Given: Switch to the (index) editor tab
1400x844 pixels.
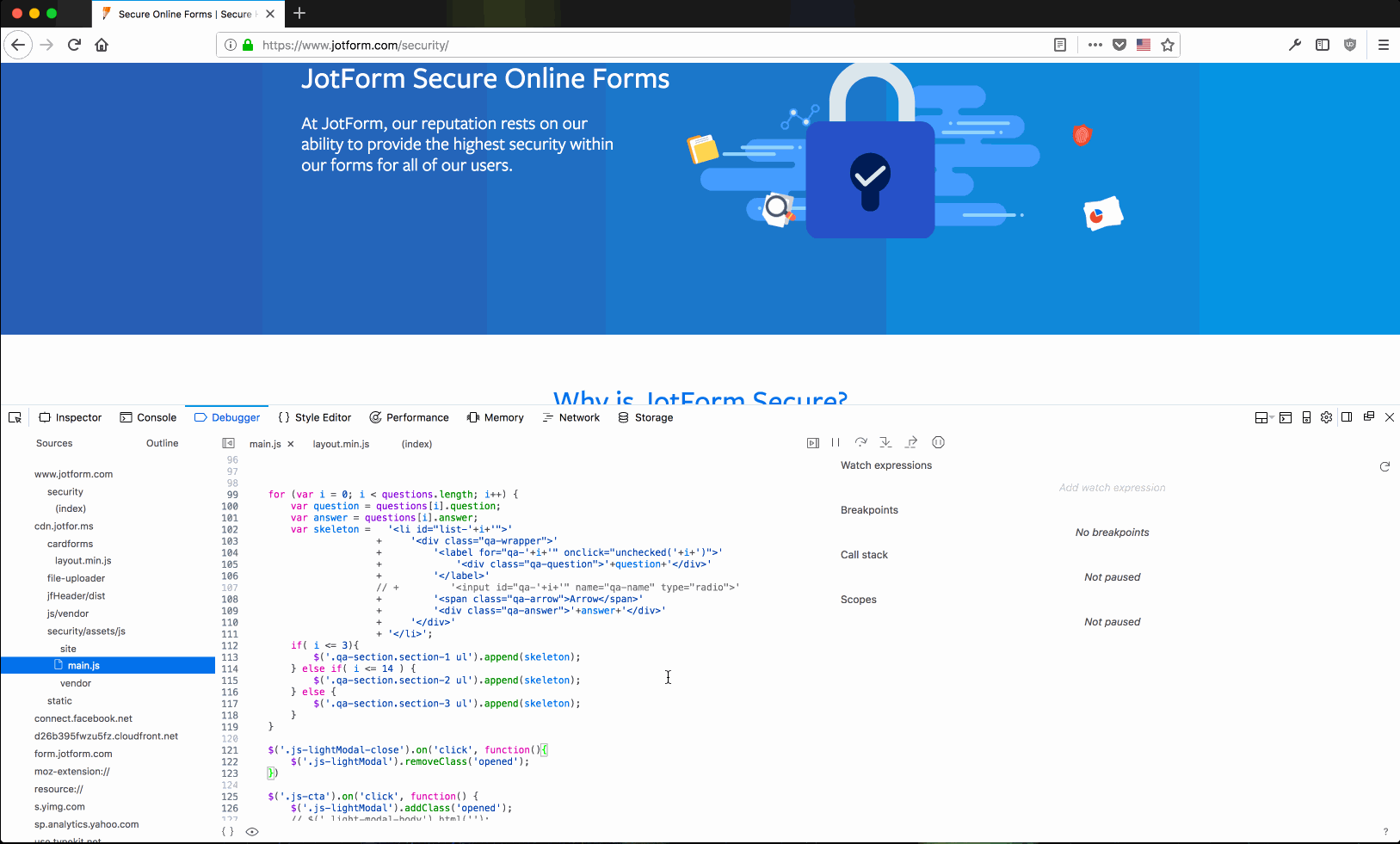Looking at the screenshot, I should (416, 444).
